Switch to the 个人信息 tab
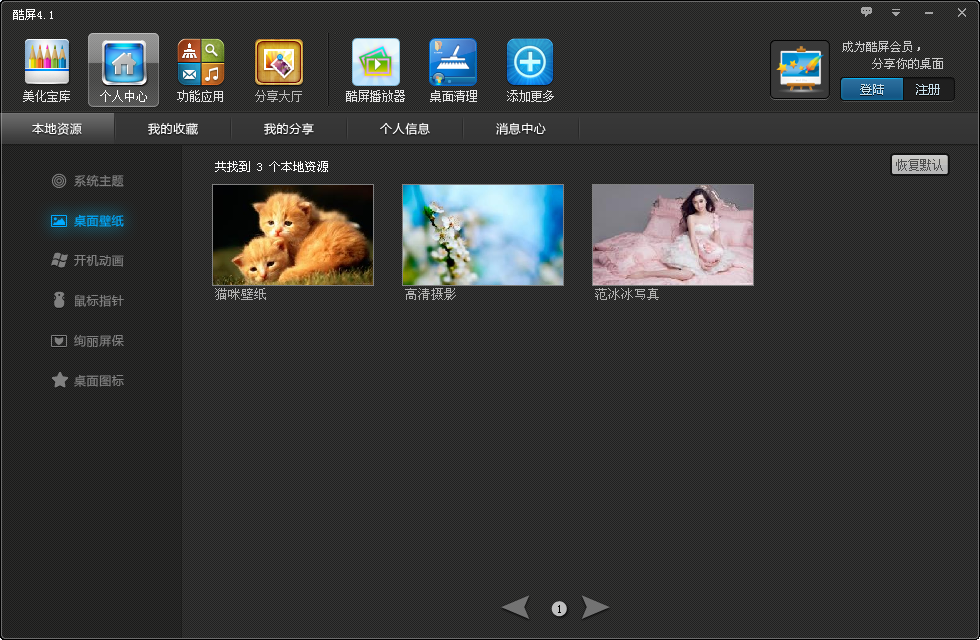The width and height of the screenshot is (980, 640). click(x=405, y=129)
